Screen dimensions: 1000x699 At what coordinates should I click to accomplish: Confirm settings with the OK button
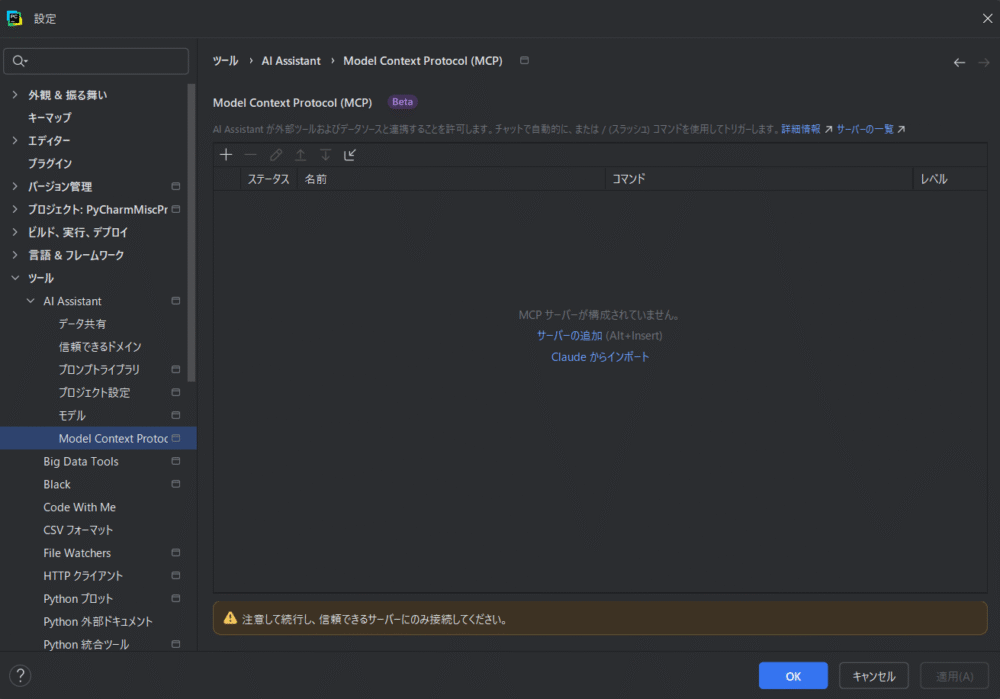tap(793, 675)
